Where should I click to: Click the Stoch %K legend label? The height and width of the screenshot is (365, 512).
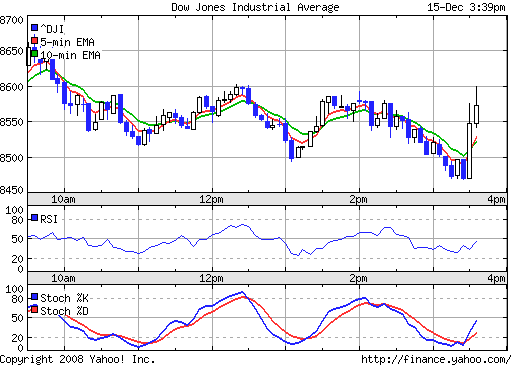(64, 298)
